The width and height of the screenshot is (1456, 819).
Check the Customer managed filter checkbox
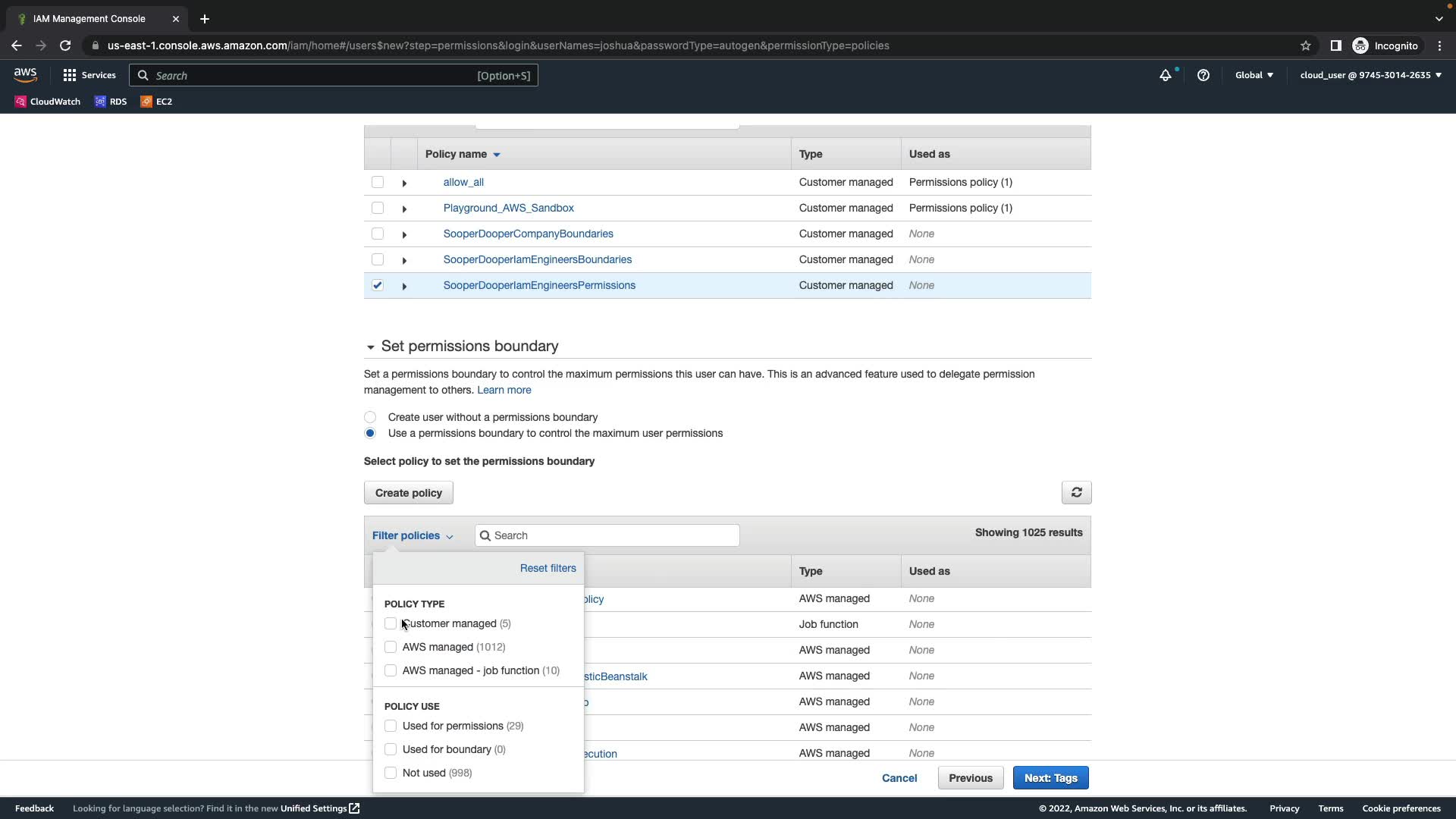click(x=391, y=623)
